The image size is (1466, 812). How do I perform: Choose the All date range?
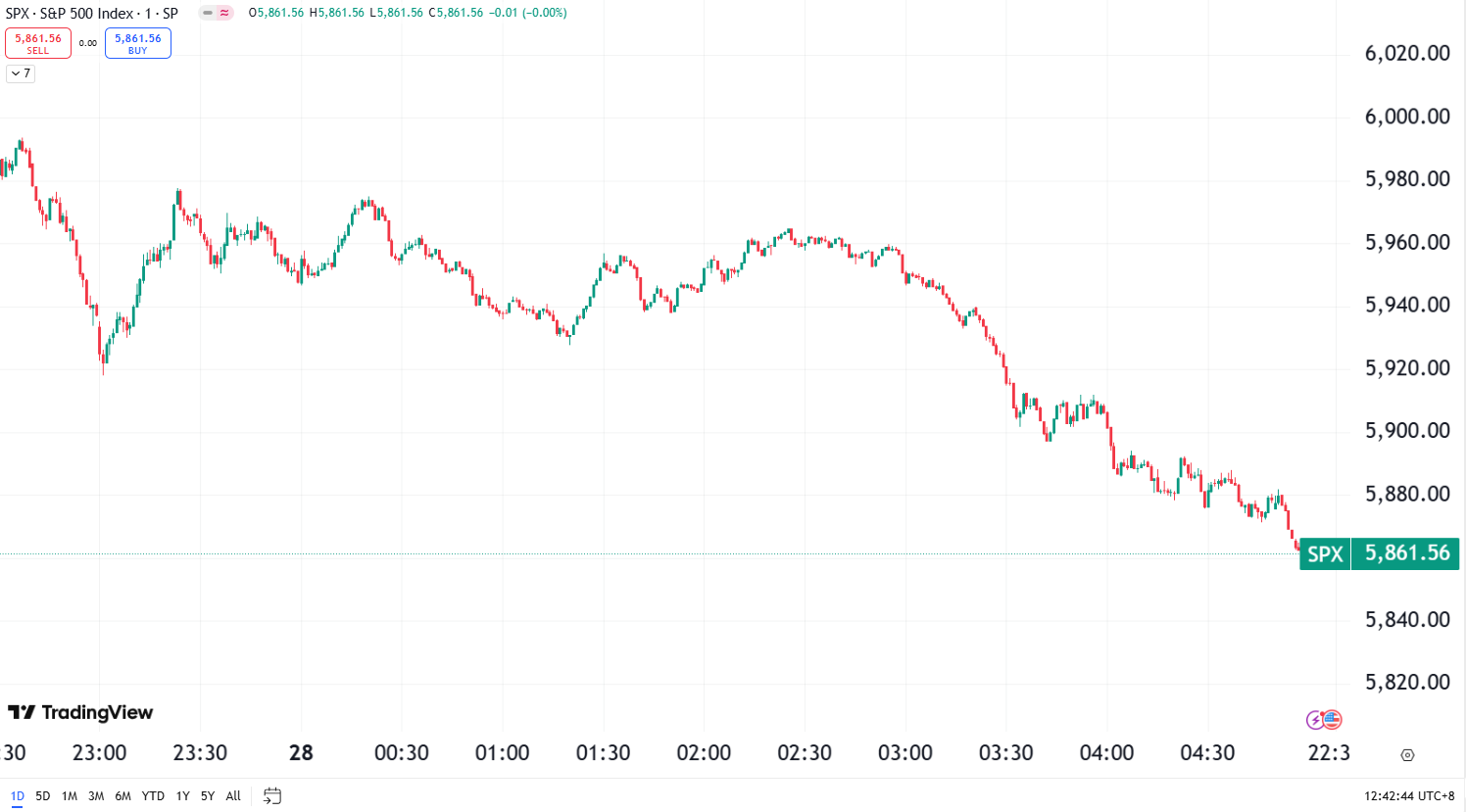click(x=233, y=796)
